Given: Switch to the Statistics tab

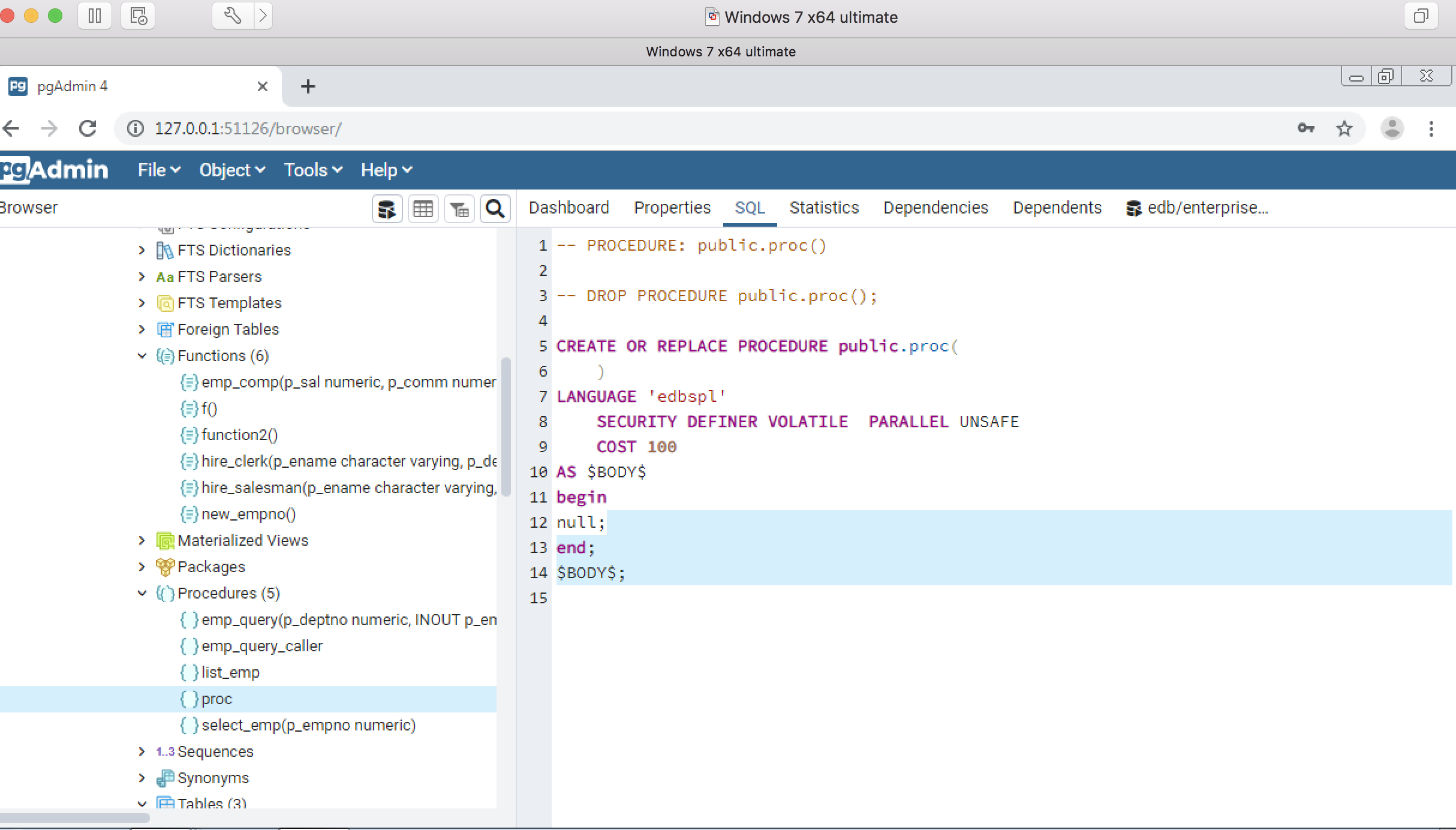Looking at the screenshot, I should 824,207.
